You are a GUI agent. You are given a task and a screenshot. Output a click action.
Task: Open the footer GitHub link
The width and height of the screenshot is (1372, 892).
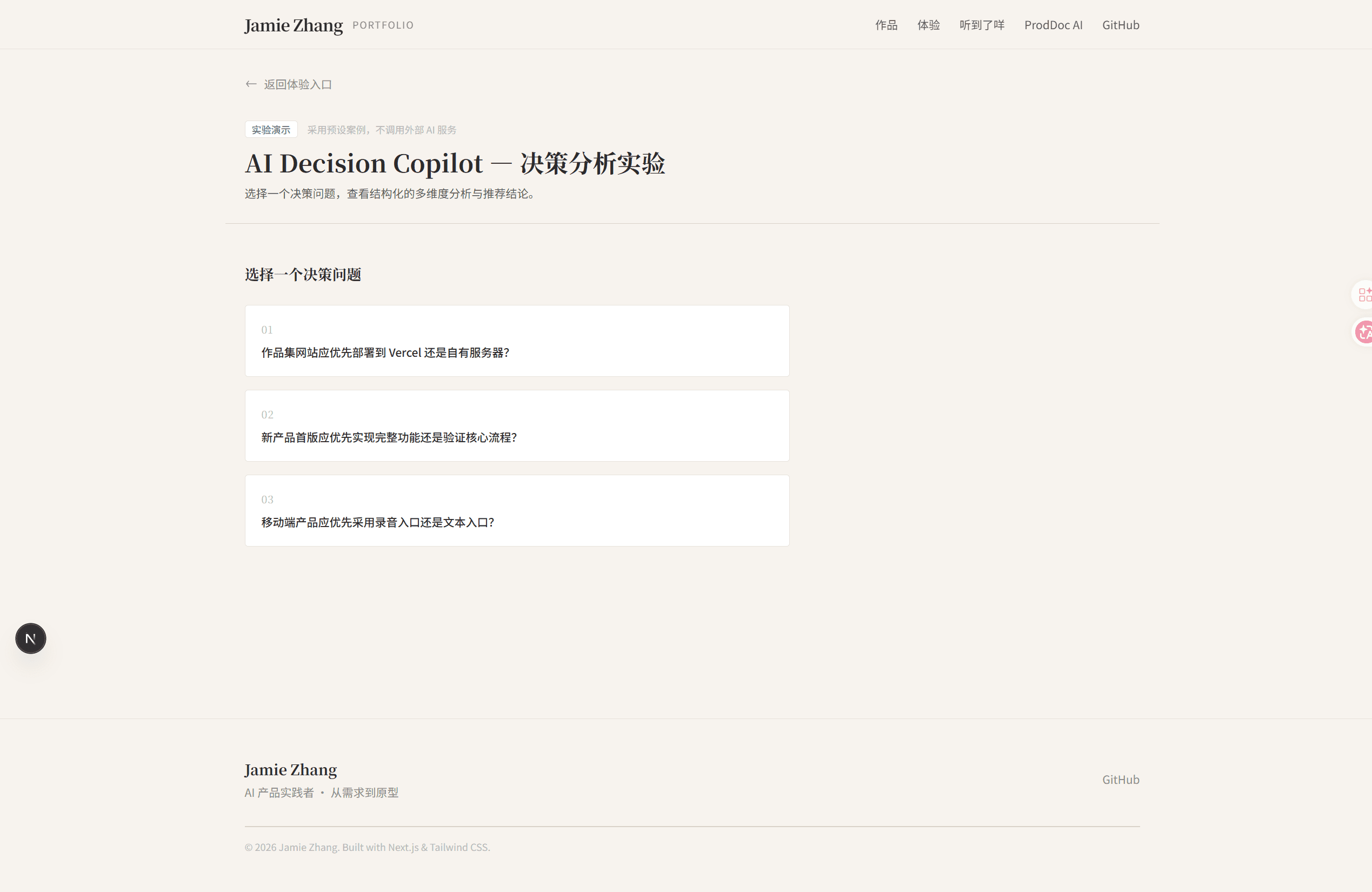click(1121, 780)
